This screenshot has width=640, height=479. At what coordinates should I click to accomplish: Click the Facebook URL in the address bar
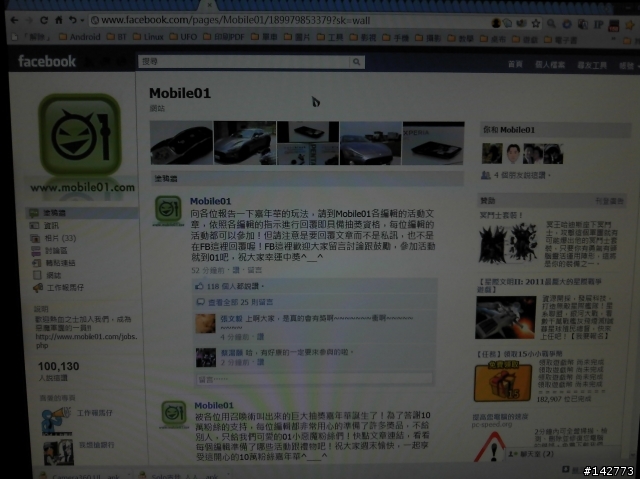click(x=236, y=20)
